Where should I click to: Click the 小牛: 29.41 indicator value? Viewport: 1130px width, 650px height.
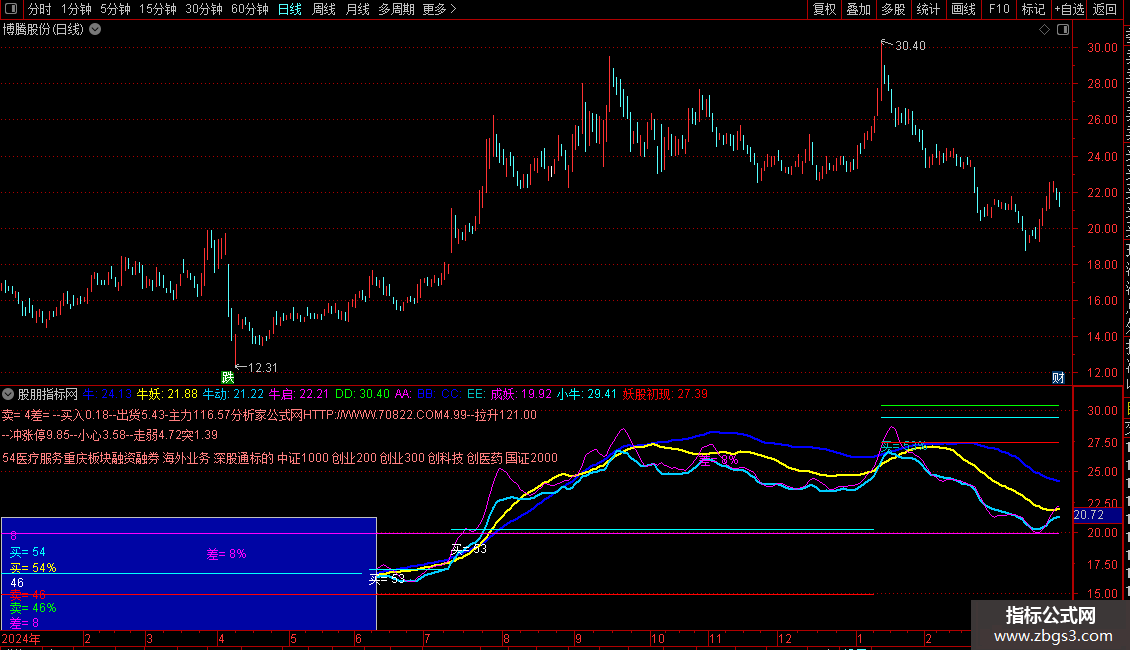[587, 394]
